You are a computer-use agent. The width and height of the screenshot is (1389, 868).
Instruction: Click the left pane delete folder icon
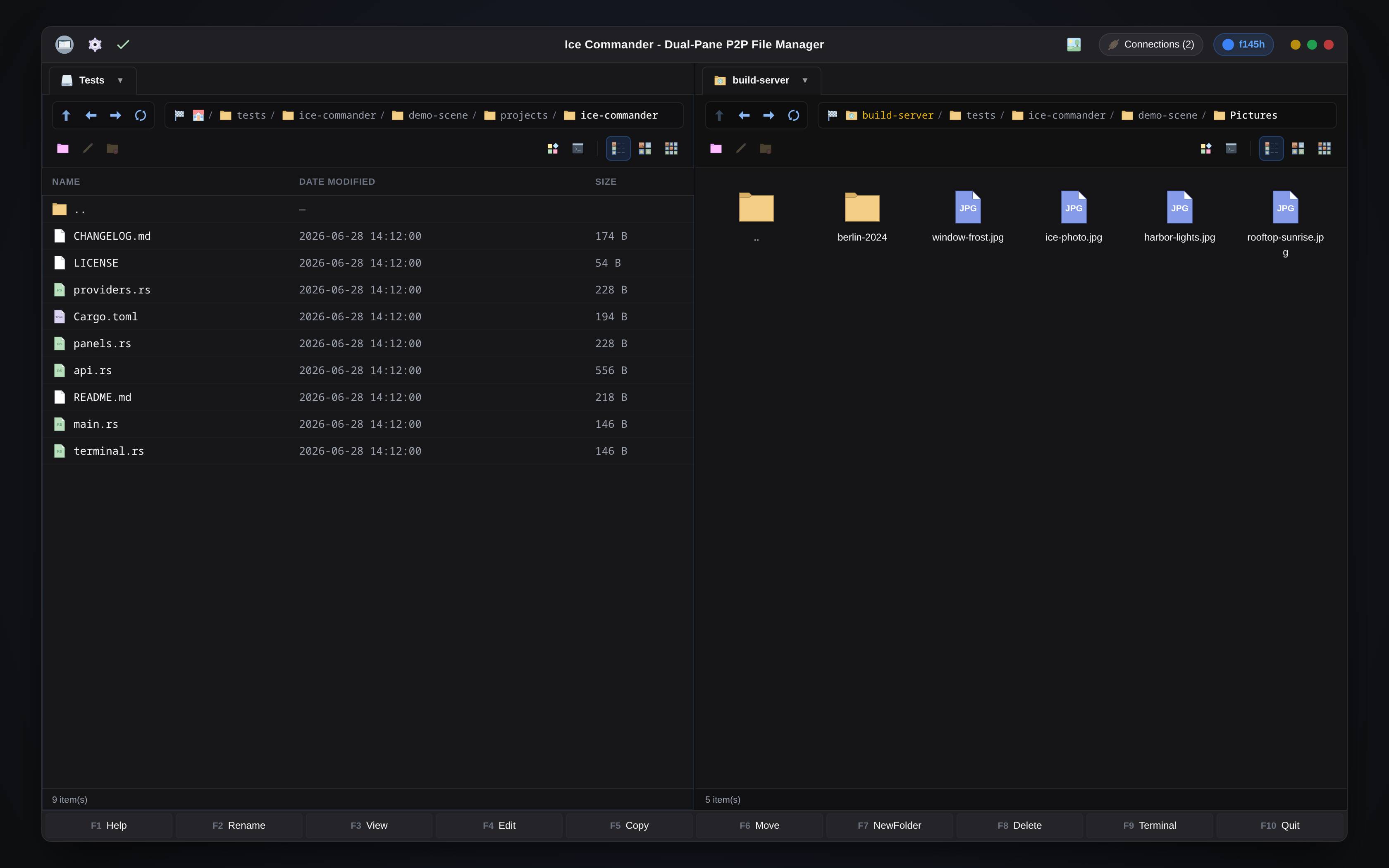[112, 149]
